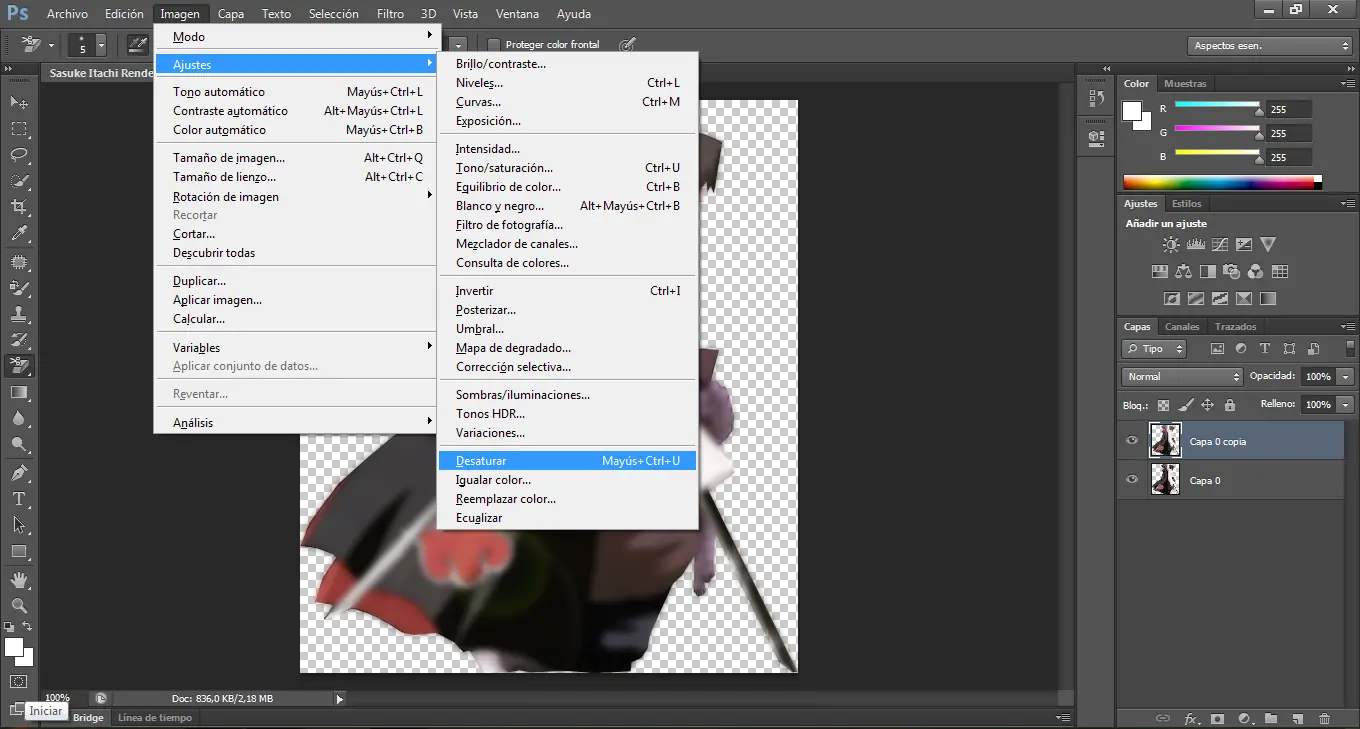
Task: Select the Quick Selection tool
Action: pos(19,181)
